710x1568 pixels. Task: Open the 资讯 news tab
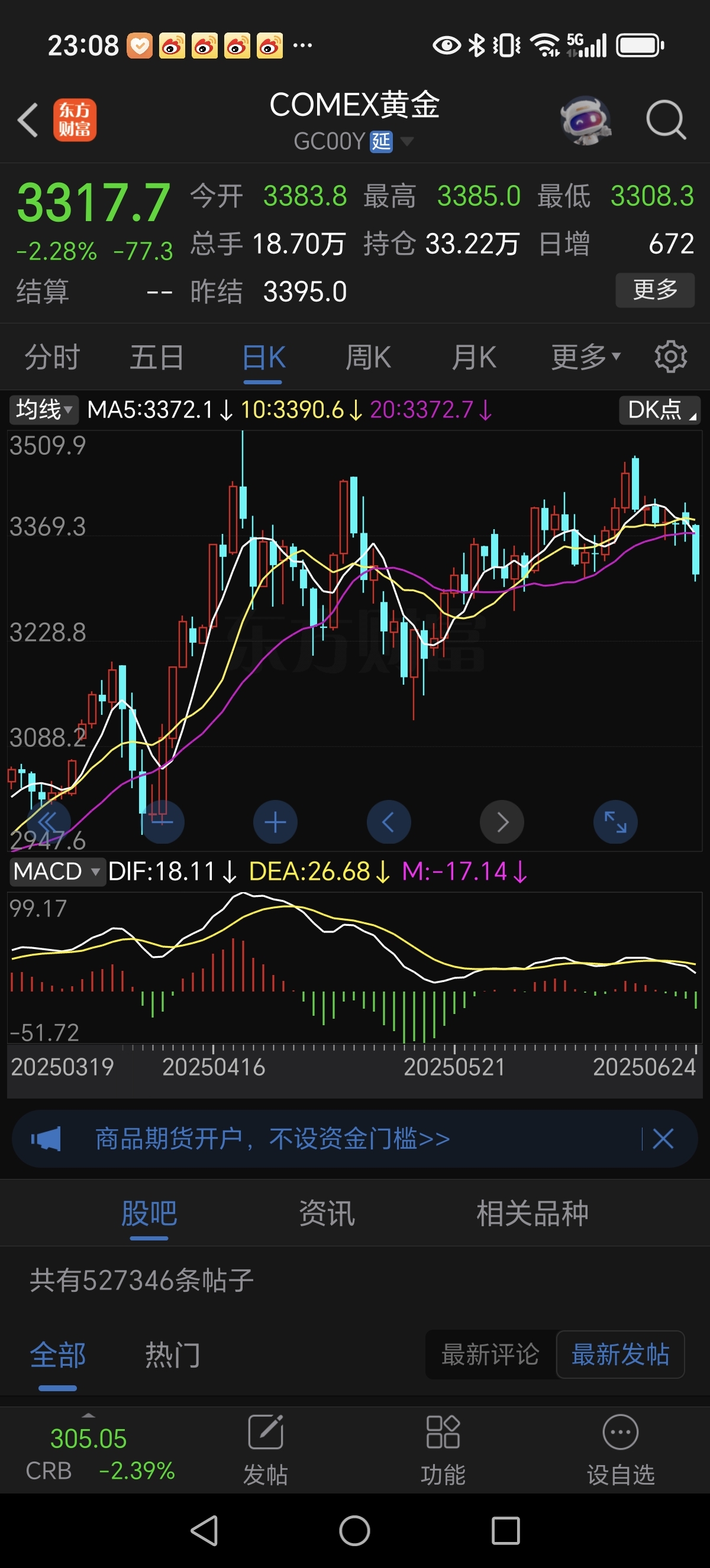[327, 1213]
